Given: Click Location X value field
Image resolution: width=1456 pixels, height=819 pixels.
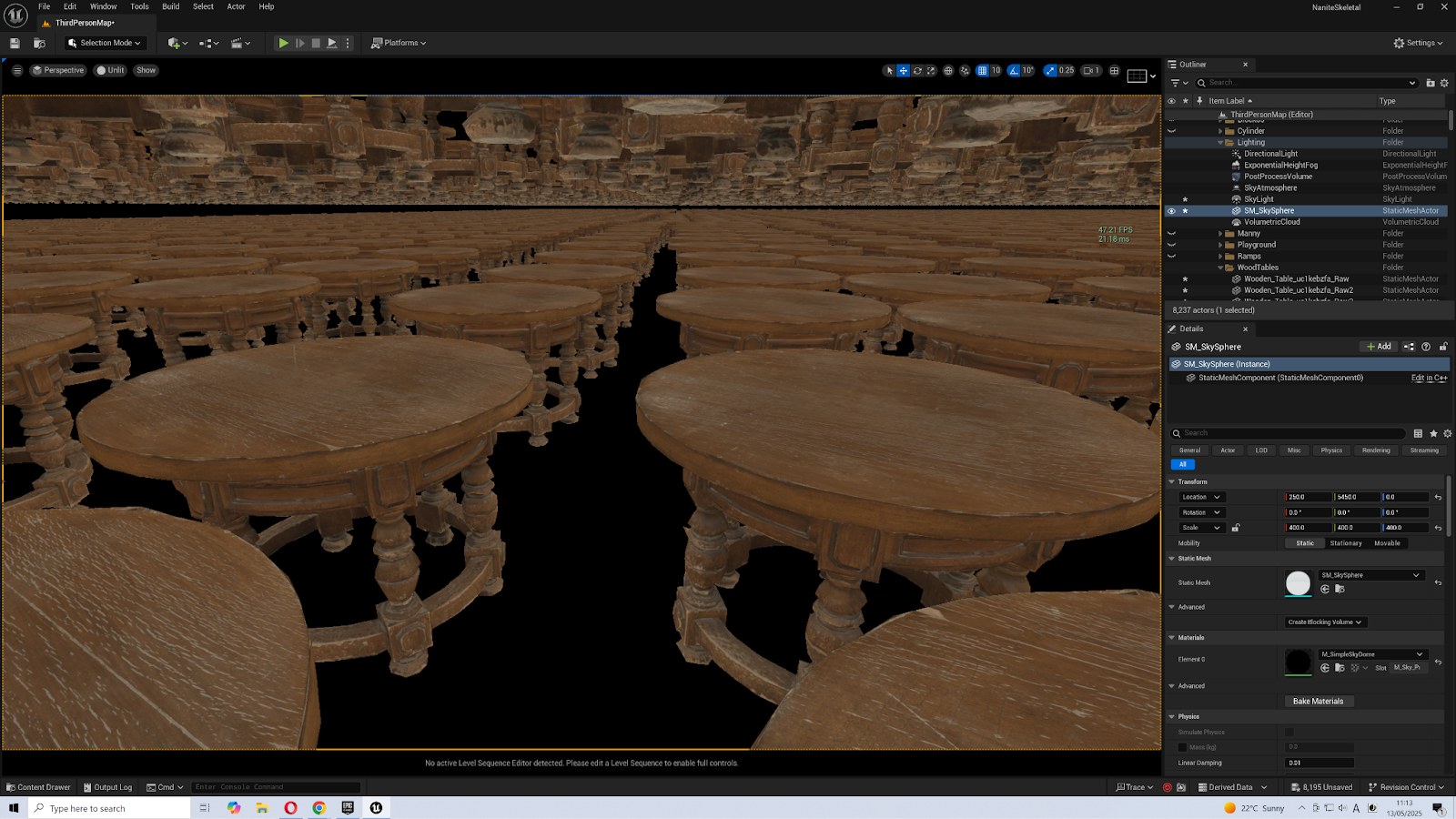Looking at the screenshot, I should 1309,497.
